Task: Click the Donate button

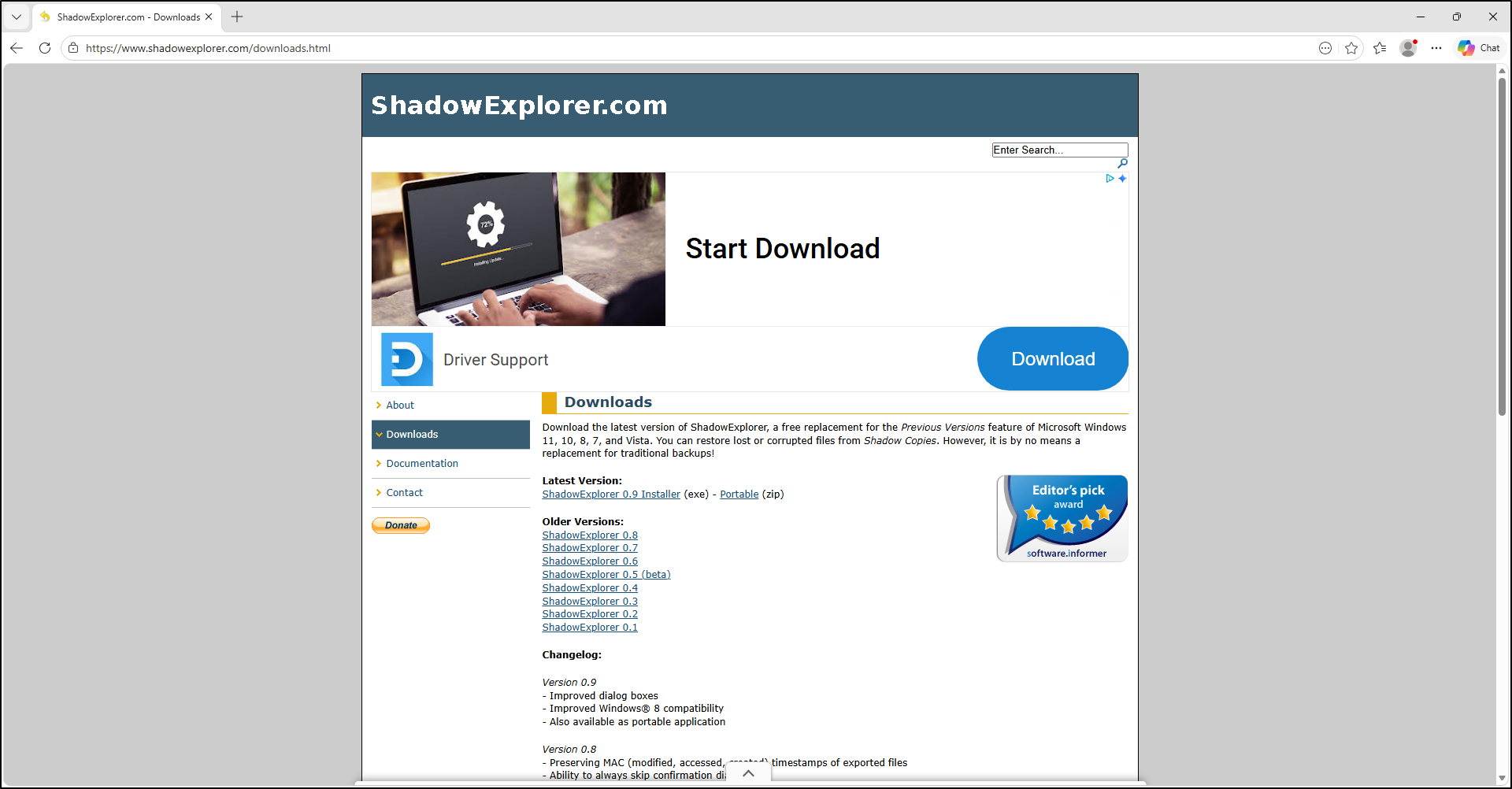Action: tap(401, 525)
